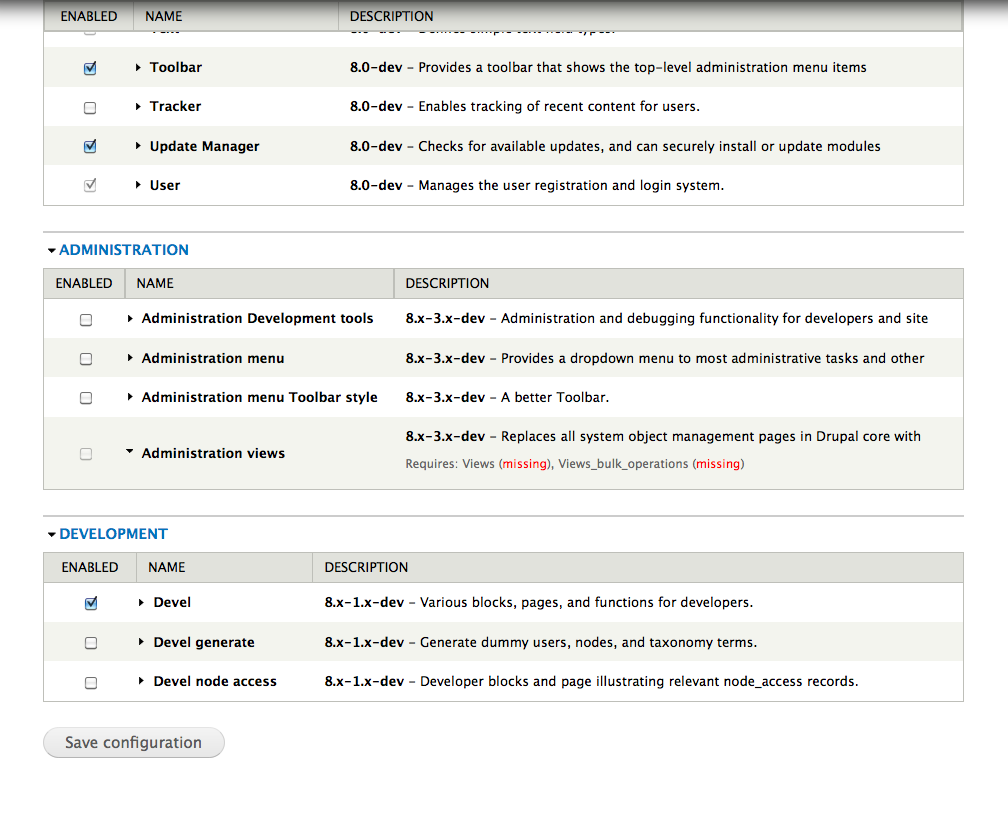Click the Devel module name

(172, 602)
